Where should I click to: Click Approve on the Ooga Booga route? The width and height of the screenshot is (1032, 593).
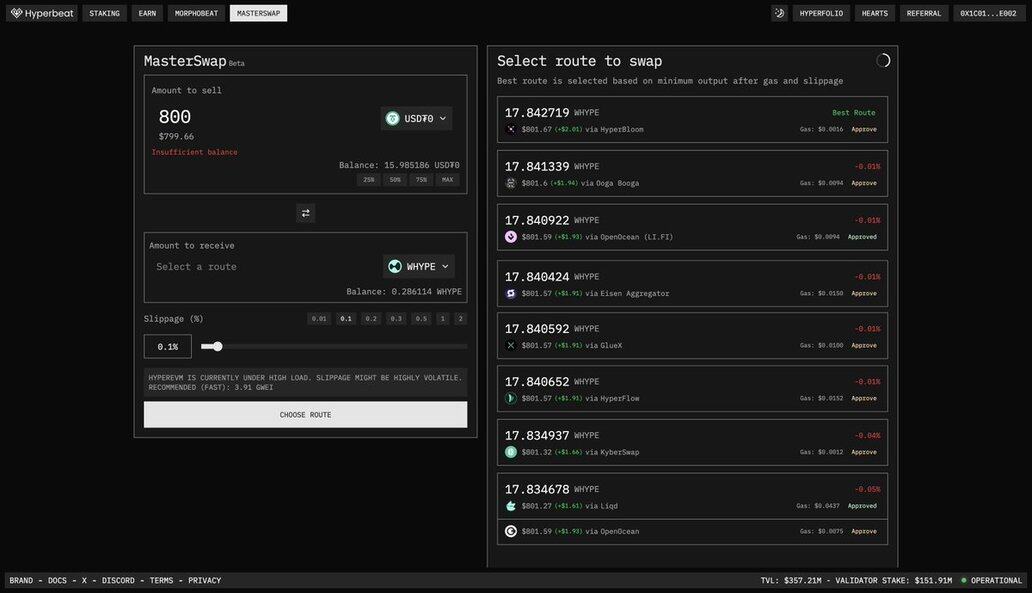tap(864, 184)
